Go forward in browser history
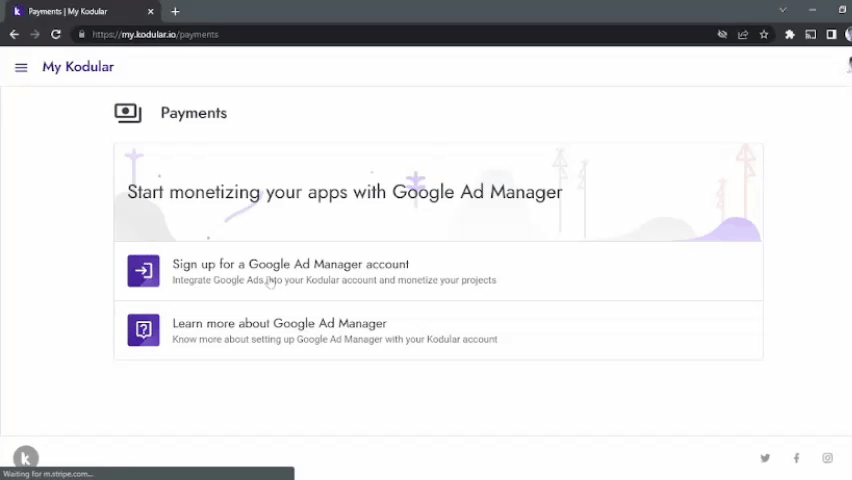This screenshot has width=852, height=480. 35,34
